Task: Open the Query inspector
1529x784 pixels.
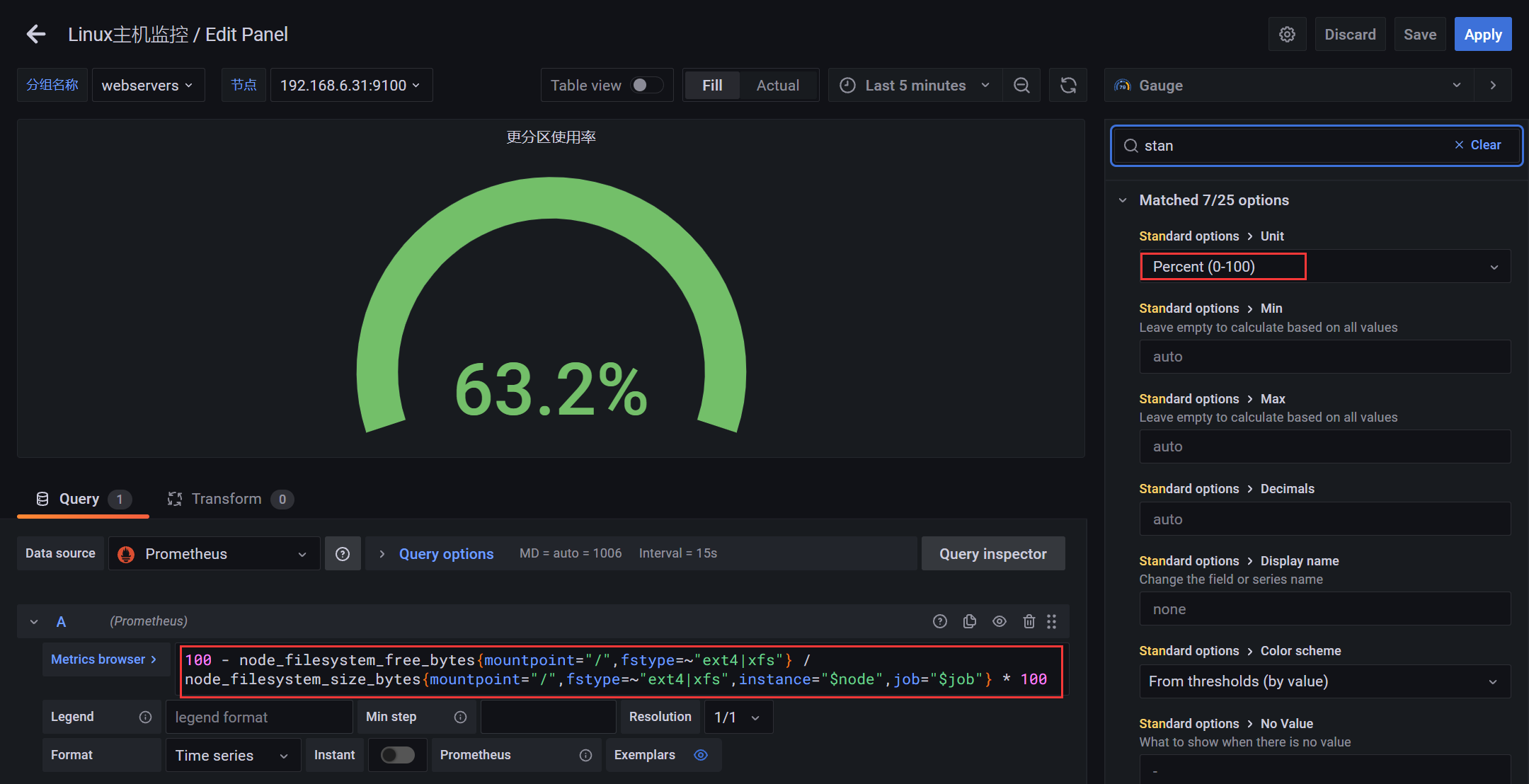Action: tap(992, 553)
